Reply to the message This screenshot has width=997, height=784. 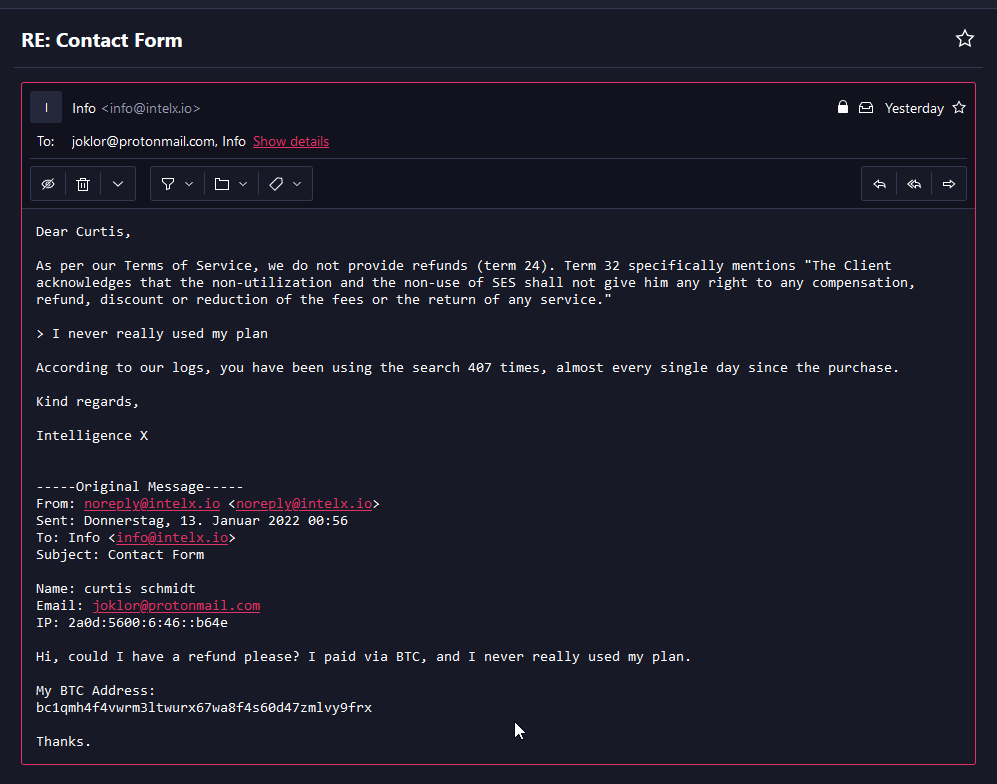point(879,184)
